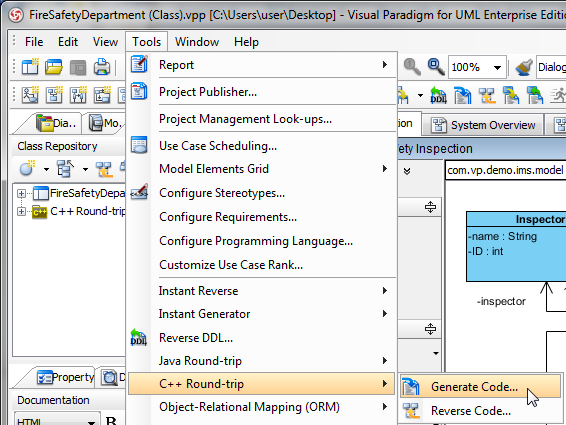The height and width of the screenshot is (425, 566).
Task: Click the Open Project folder icon
Action: 53,67
